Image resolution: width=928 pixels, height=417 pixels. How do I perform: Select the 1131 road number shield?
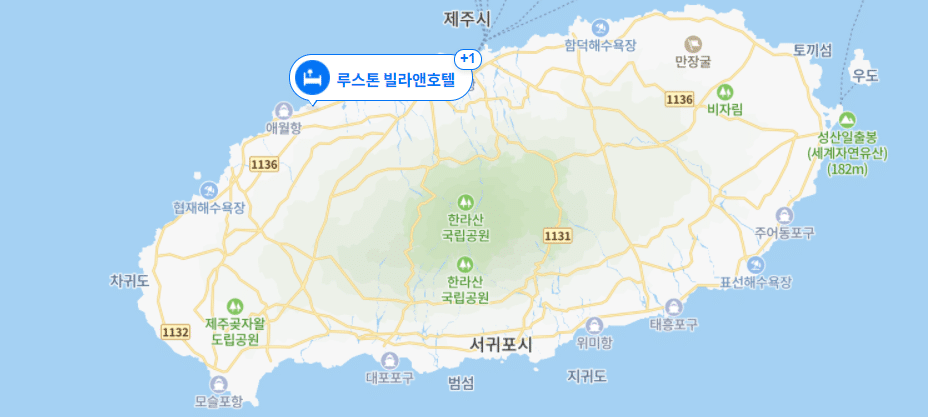(x=557, y=237)
